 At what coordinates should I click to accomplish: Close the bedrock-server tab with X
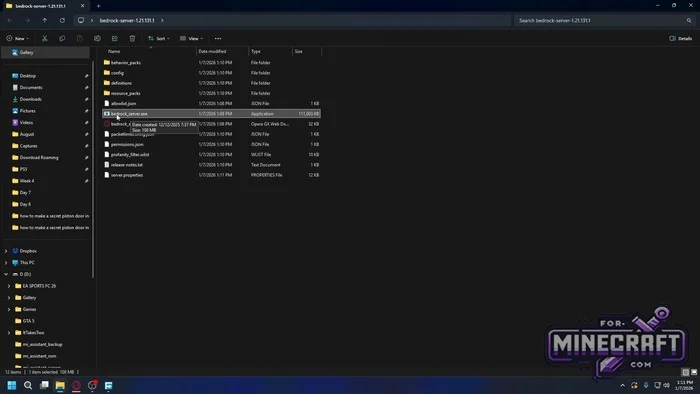tap(82, 6)
